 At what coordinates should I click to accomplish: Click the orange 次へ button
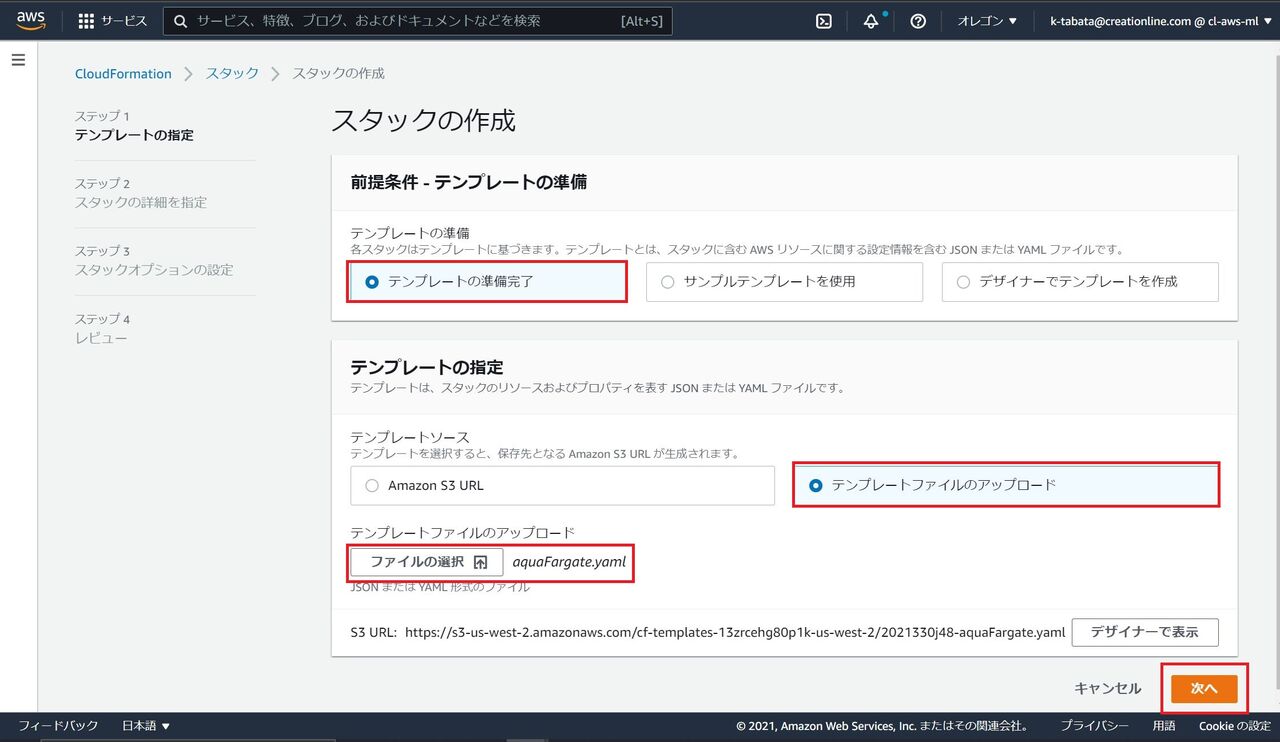click(x=1204, y=689)
